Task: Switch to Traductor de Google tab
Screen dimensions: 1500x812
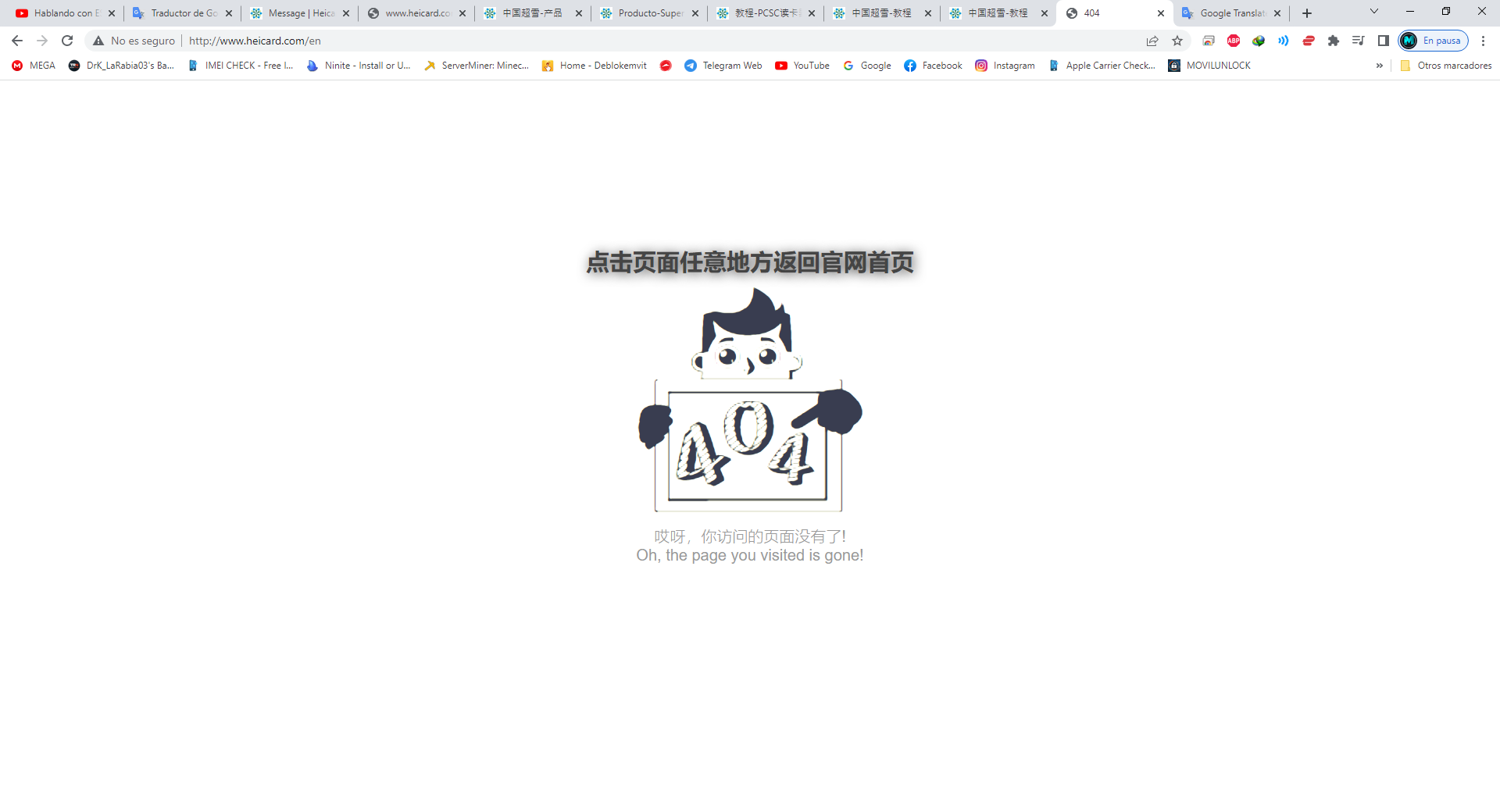Action: (x=183, y=13)
